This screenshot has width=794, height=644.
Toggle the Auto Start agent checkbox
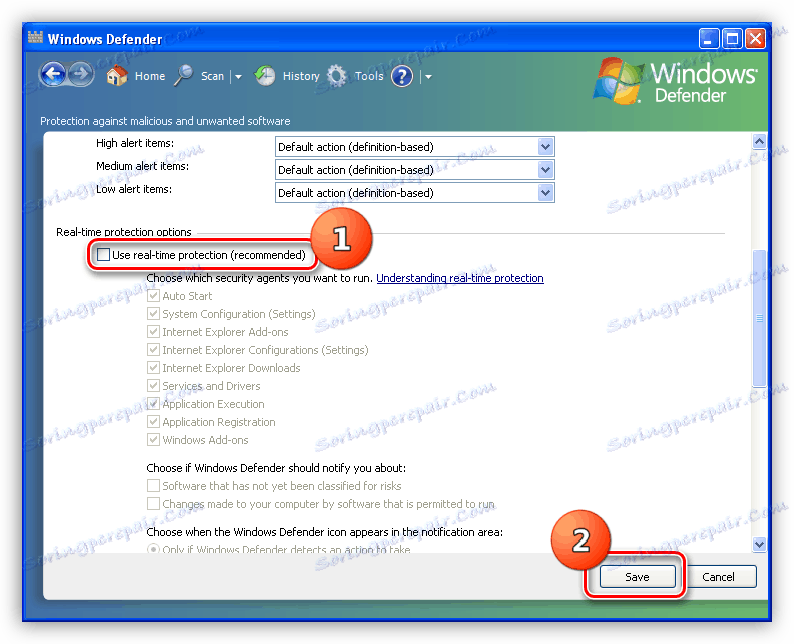153,296
